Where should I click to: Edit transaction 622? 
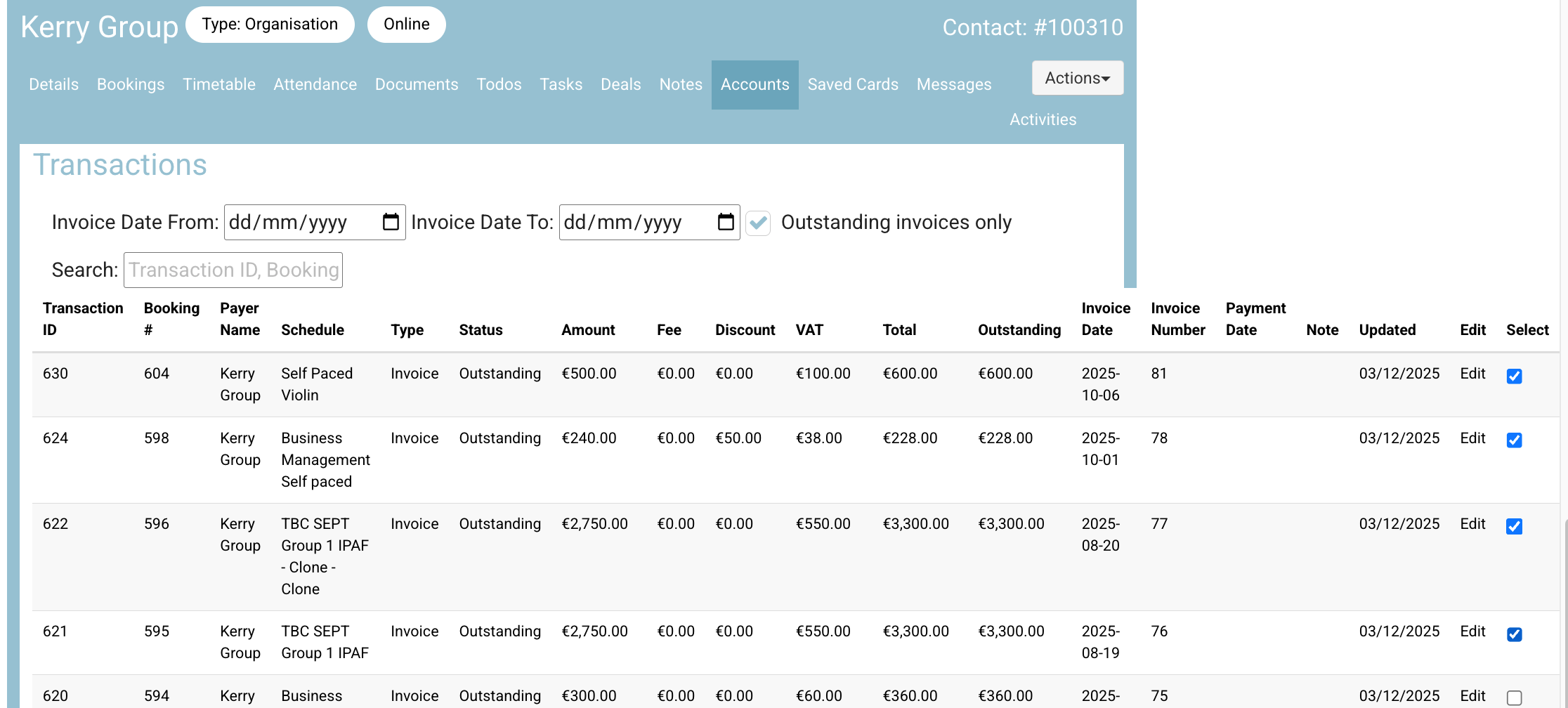coord(1472,524)
